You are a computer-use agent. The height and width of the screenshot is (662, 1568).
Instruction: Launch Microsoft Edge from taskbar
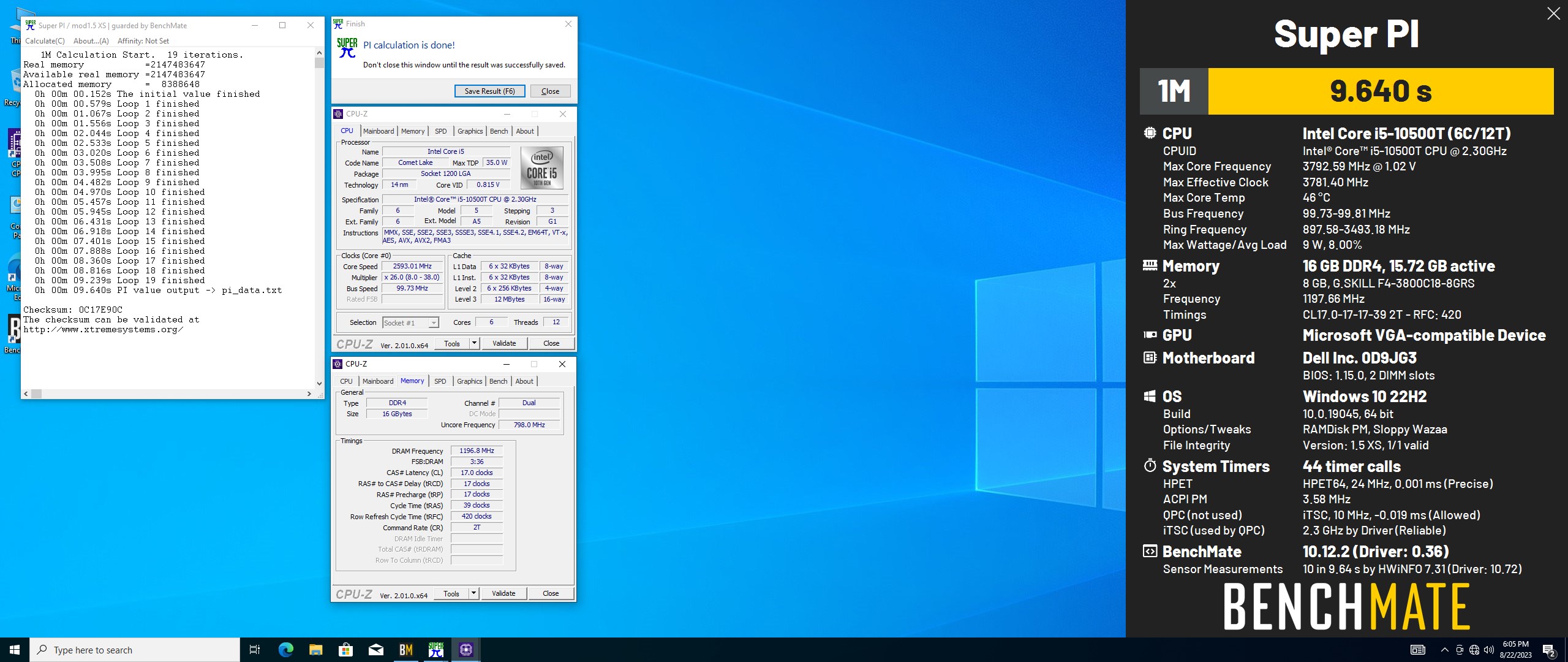click(285, 650)
